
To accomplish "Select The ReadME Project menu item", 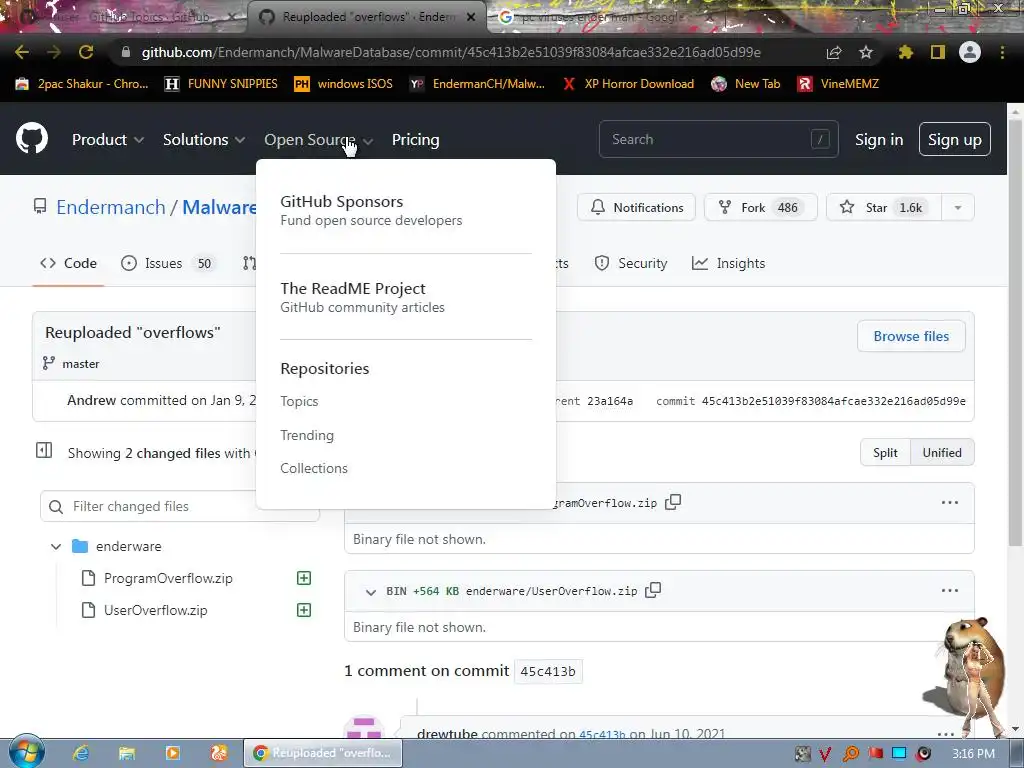I will pos(362,297).
